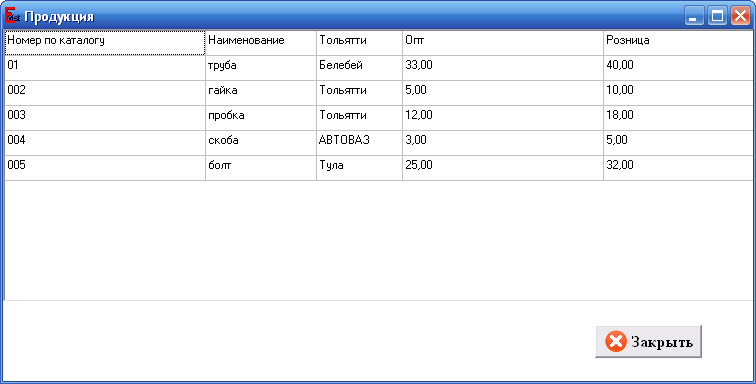756x384 pixels.
Task: Select retail price '18,00'
Action: click(x=677, y=118)
